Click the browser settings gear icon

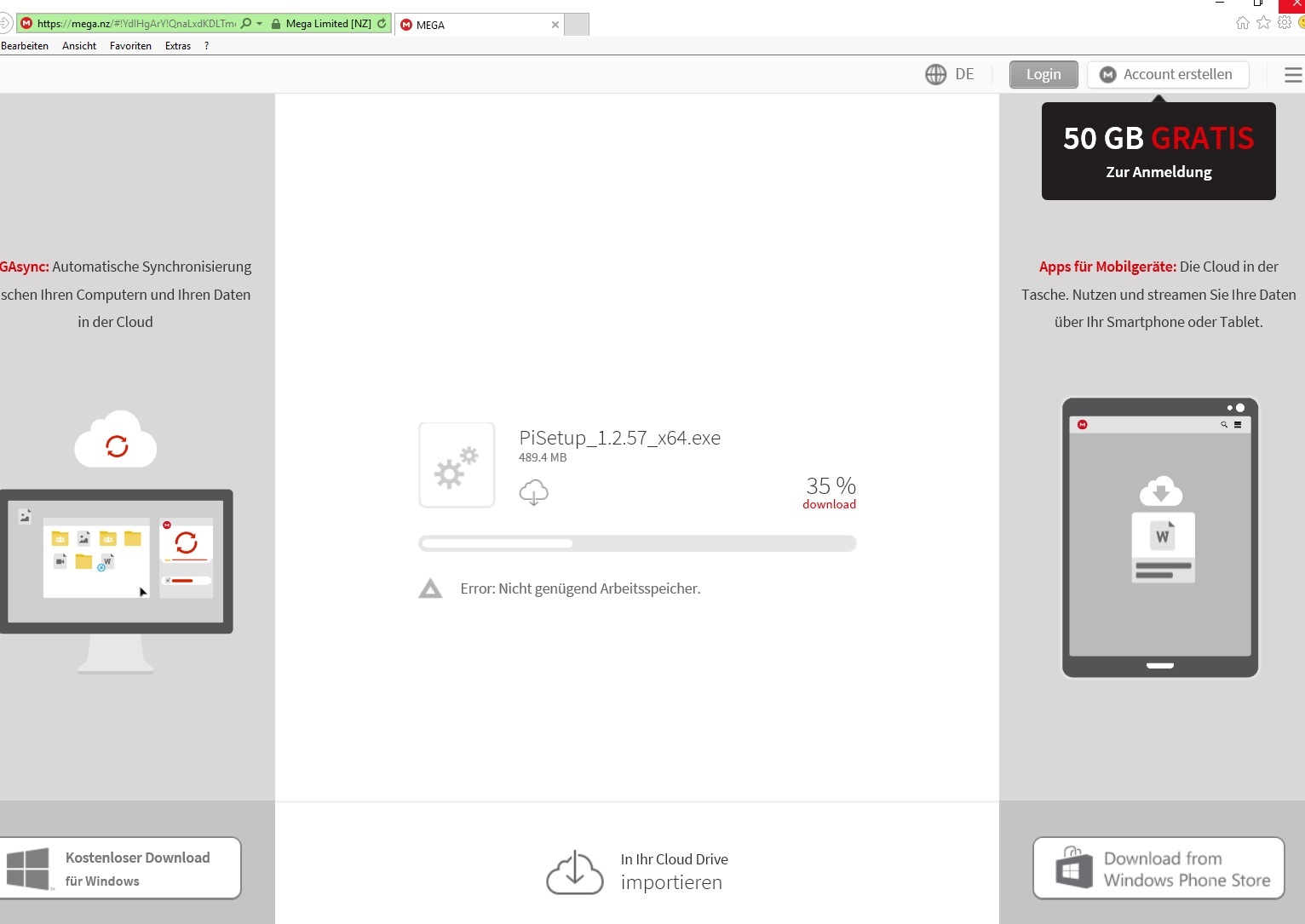tap(1285, 23)
